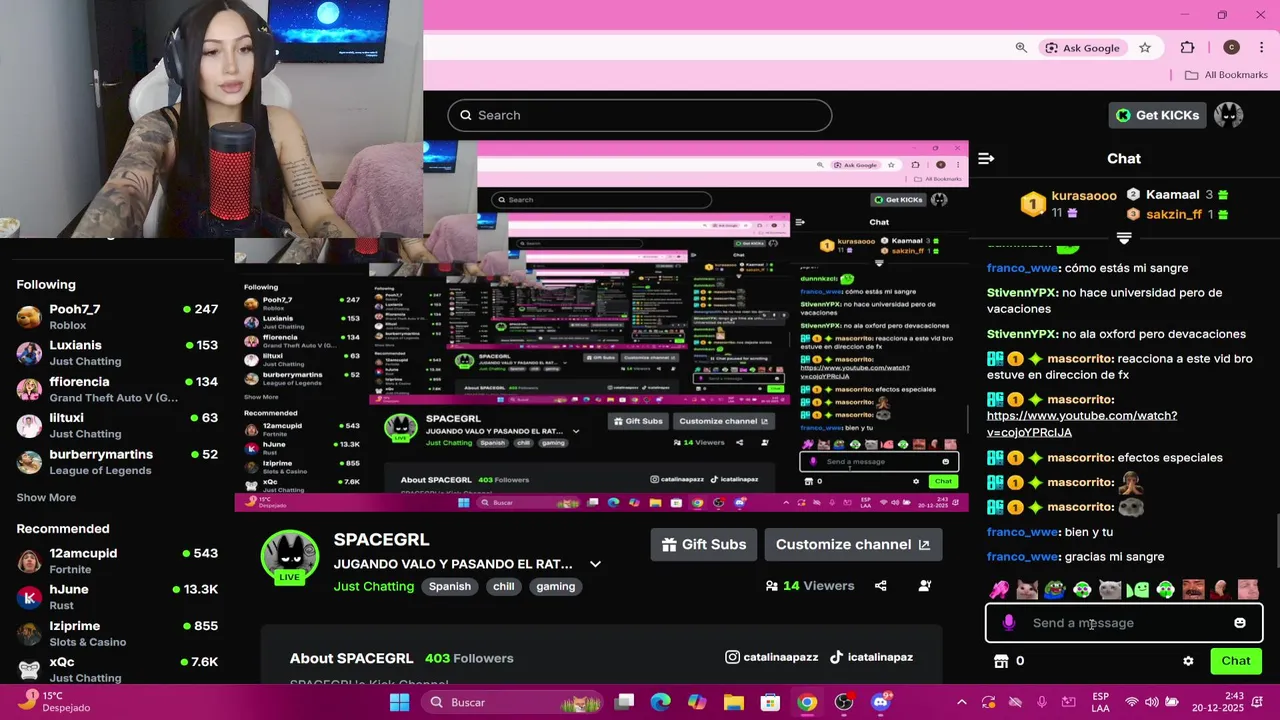Open the Chrome extensions puzzle icon
This screenshot has height=720, width=1280.
pyautogui.click(x=1187, y=47)
